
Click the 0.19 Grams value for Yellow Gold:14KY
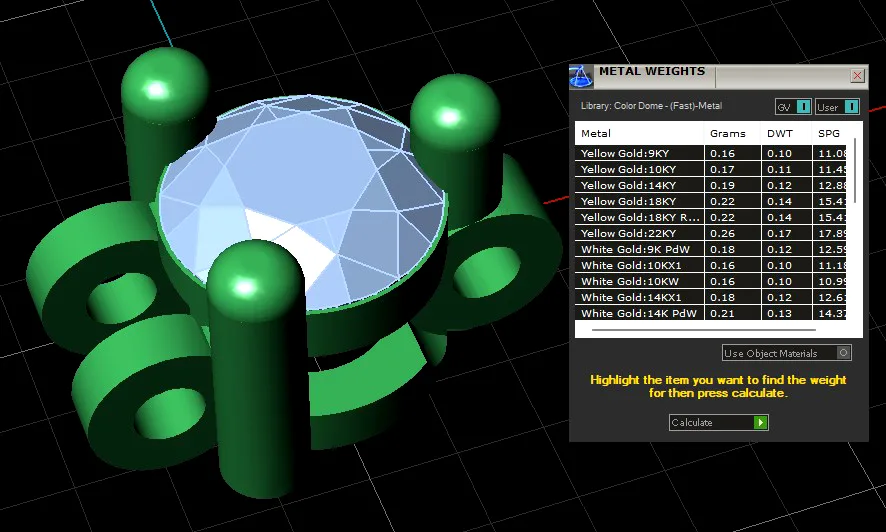coord(722,185)
